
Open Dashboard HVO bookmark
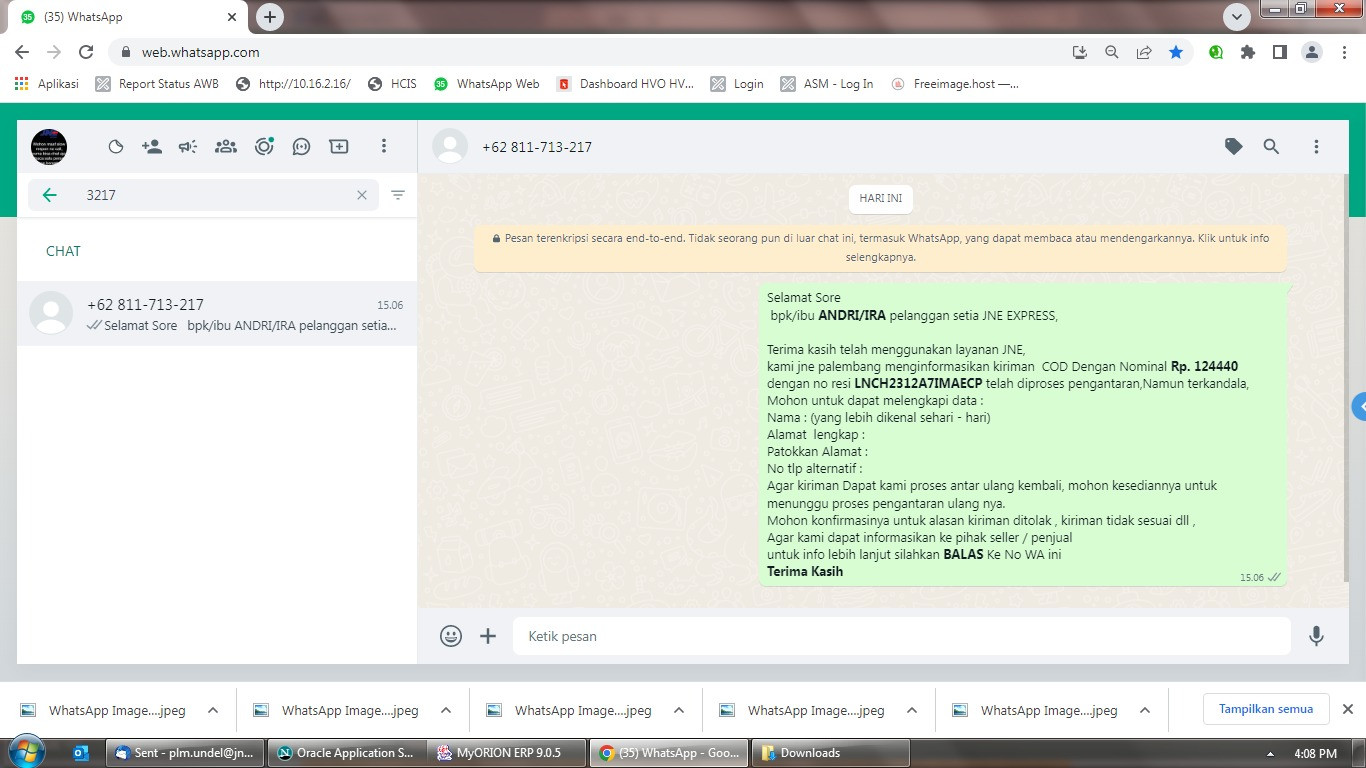(625, 84)
